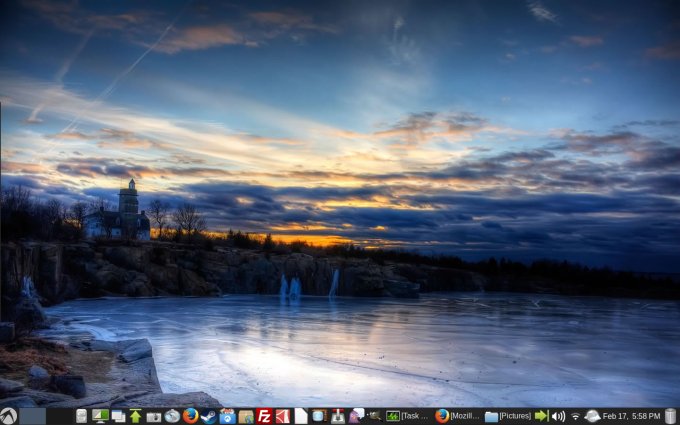This screenshot has height=425, width=680.
Task: Open the volume control speaker icon
Action: pyautogui.click(x=558, y=417)
